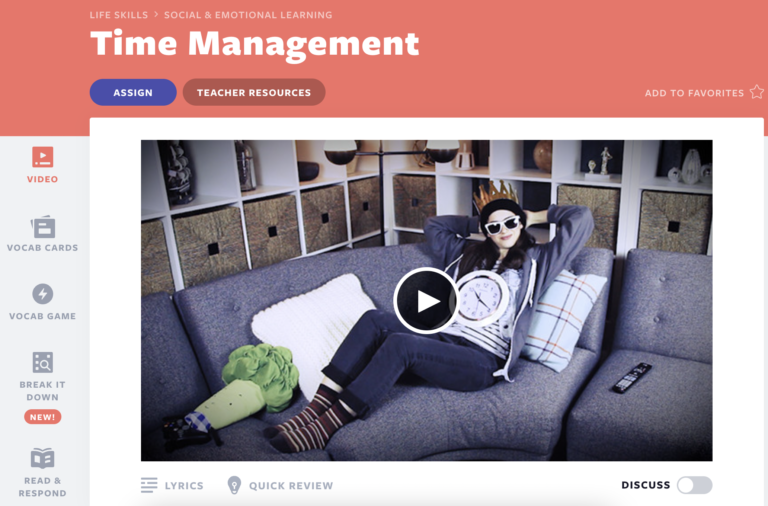Viewport: 768px width, 506px height.
Task: Click the Add to Favorites text
Action: pos(694,93)
